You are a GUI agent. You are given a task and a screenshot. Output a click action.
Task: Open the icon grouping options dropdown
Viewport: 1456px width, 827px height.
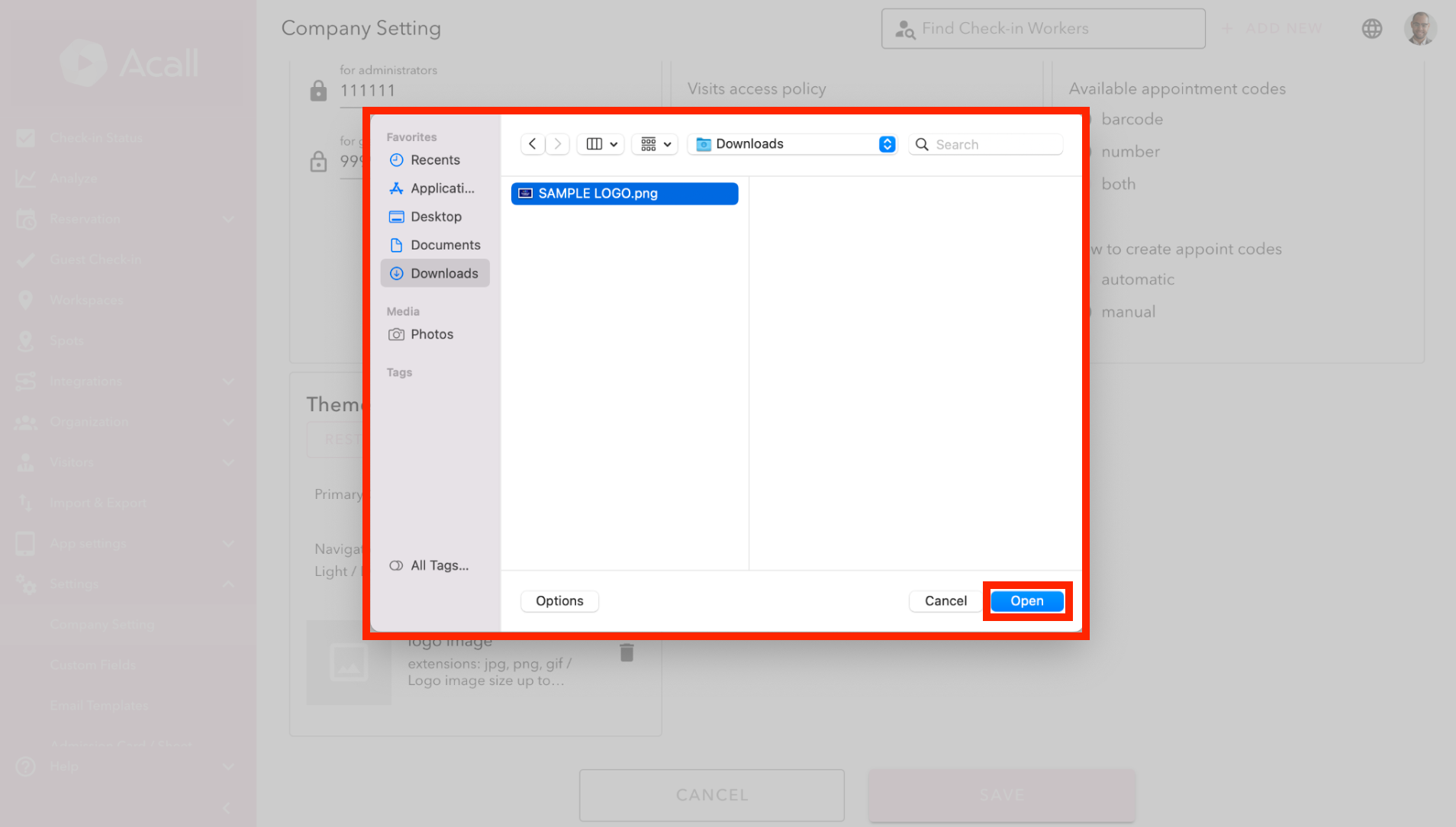pos(656,144)
